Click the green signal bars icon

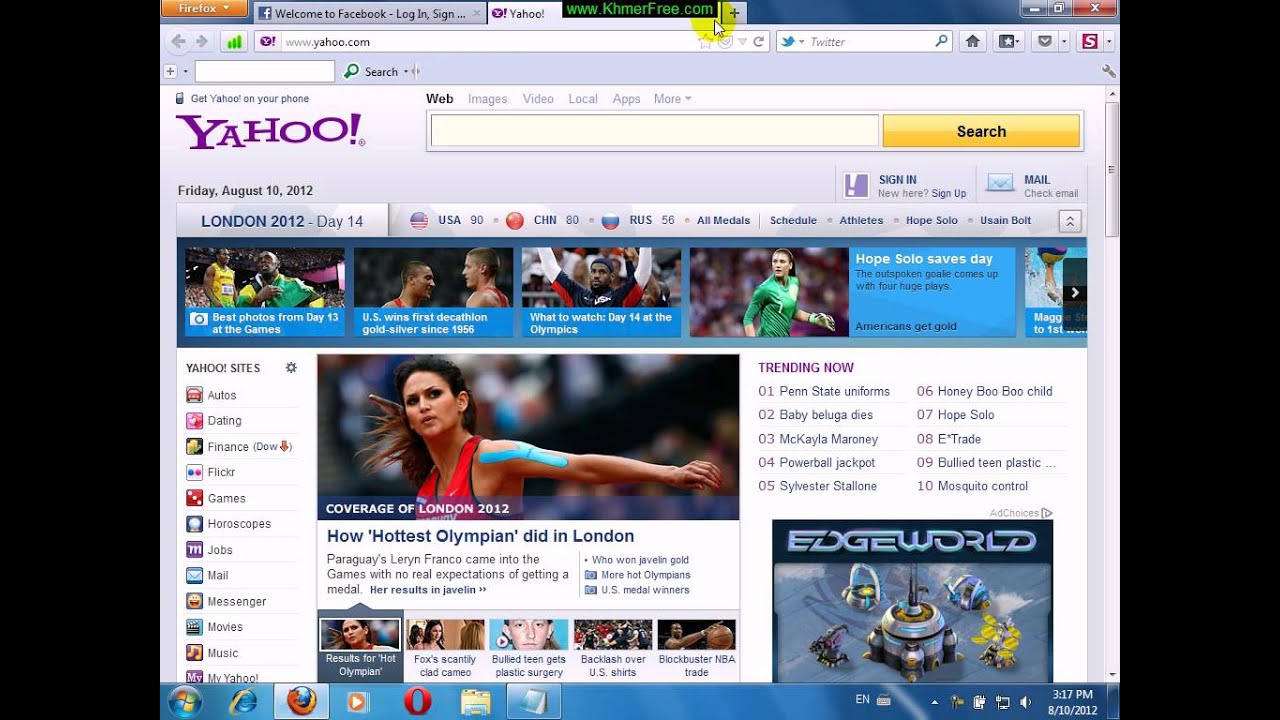(x=233, y=42)
